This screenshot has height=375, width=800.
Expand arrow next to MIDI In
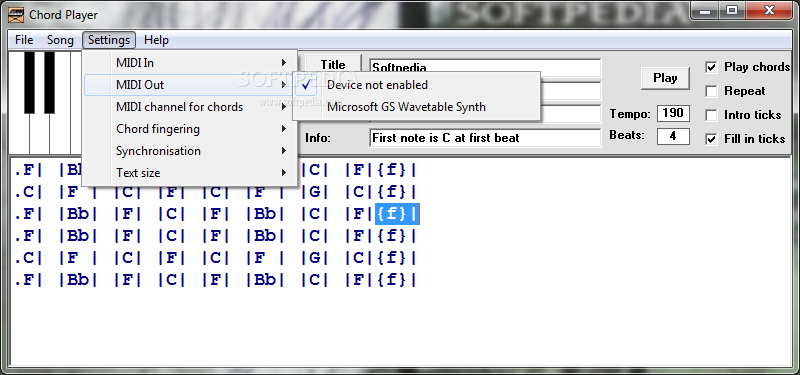pyautogui.click(x=284, y=63)
